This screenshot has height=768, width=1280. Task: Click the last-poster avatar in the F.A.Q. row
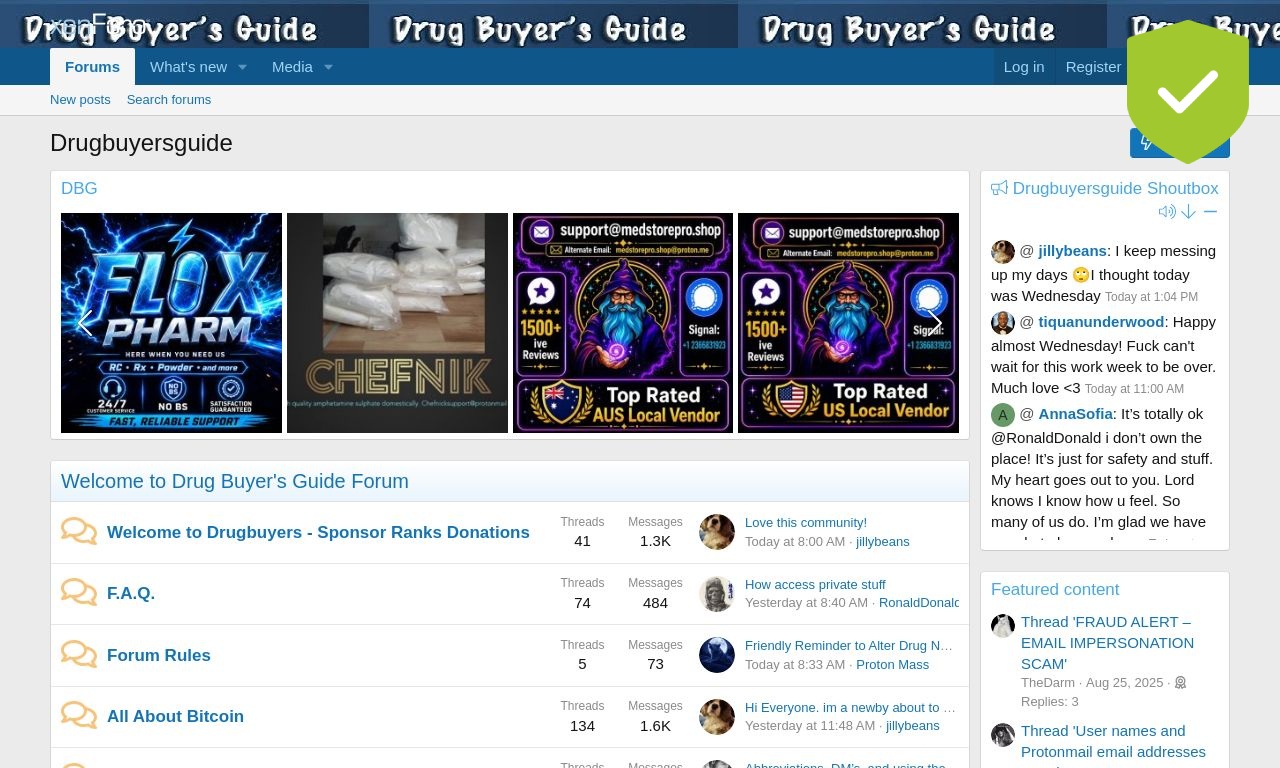(717, 594)
